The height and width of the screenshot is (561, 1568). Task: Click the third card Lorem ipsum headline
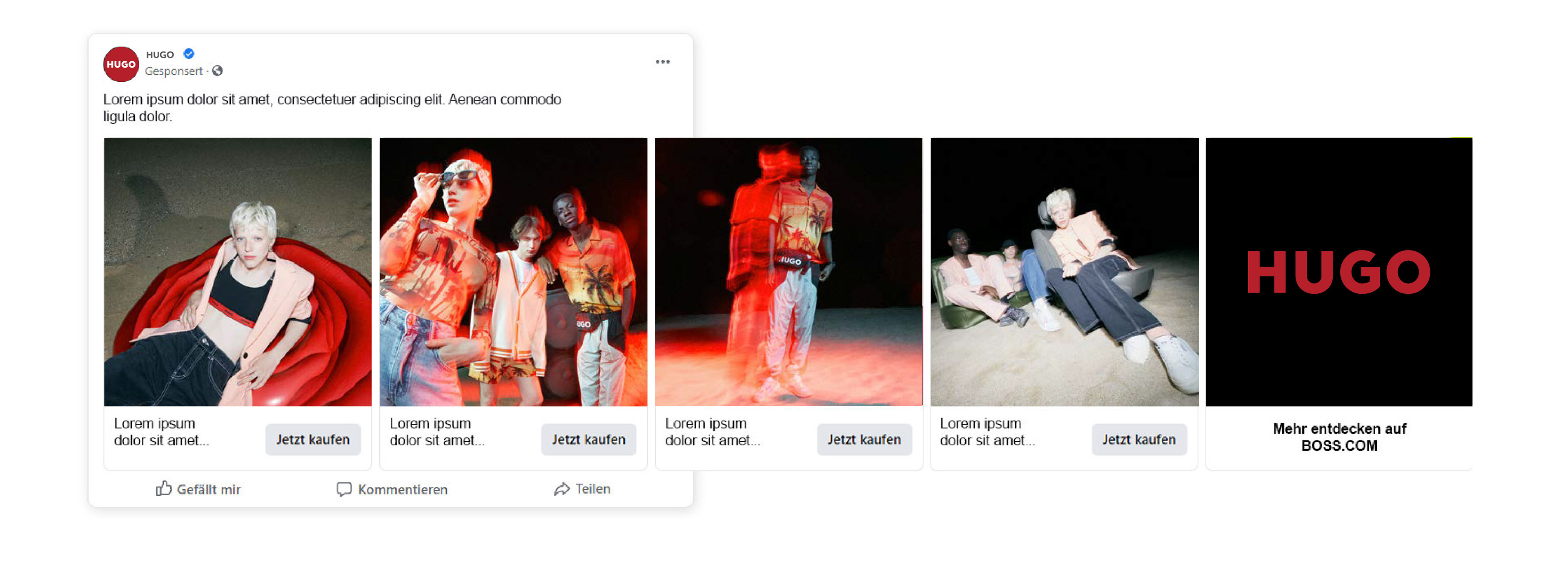[x=712, y=431]
